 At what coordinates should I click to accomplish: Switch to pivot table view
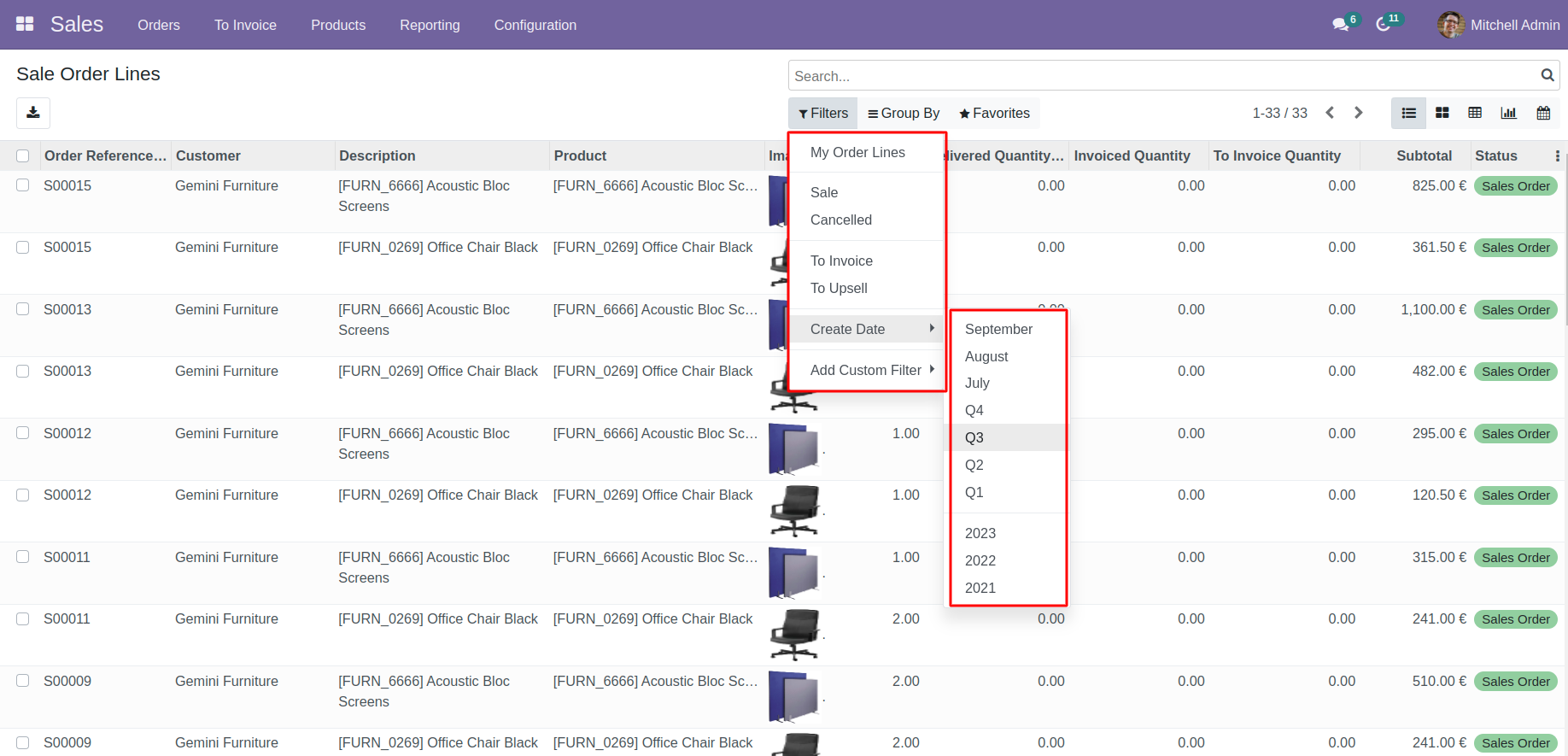[1475, 113]
